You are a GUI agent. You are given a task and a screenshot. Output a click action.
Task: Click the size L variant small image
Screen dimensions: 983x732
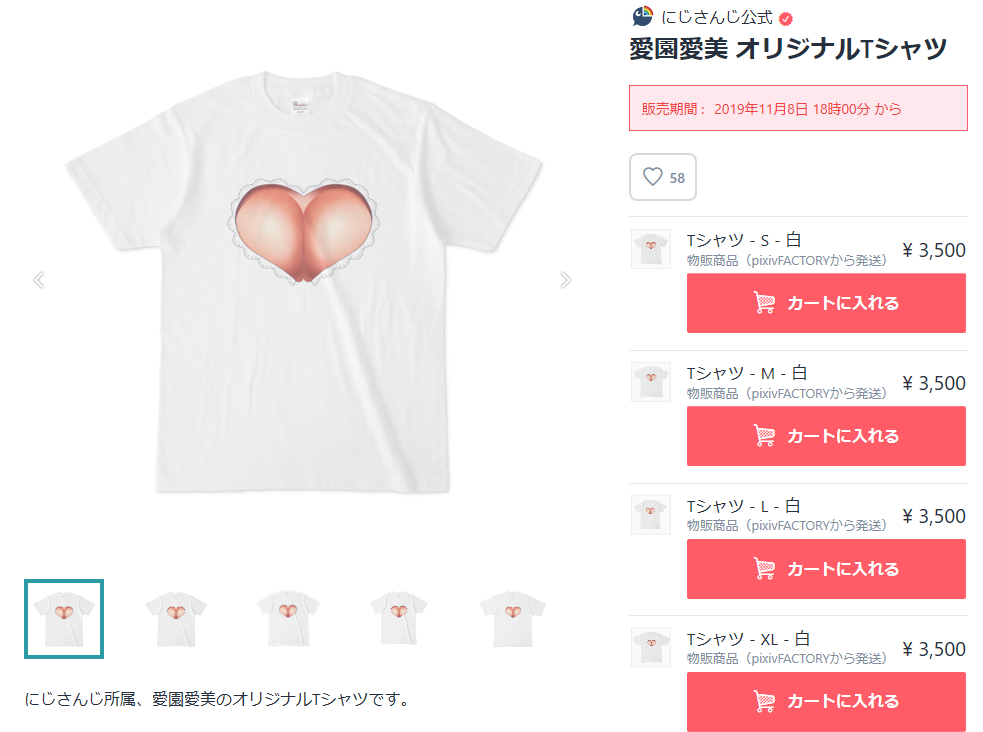click(x=651, y=515)
